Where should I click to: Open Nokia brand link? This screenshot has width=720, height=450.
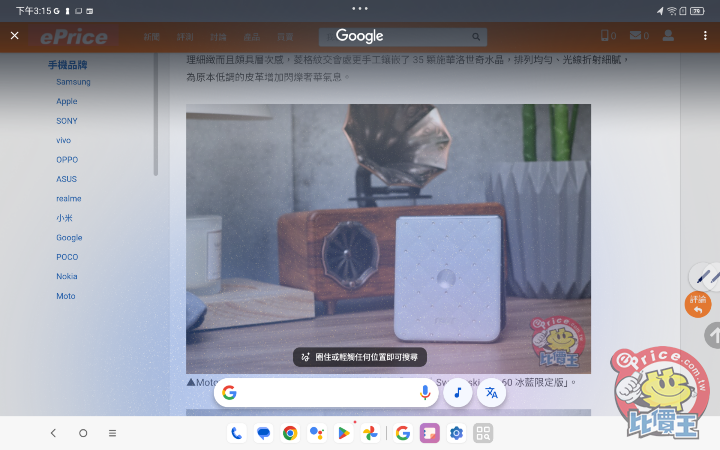click(67, 276)
